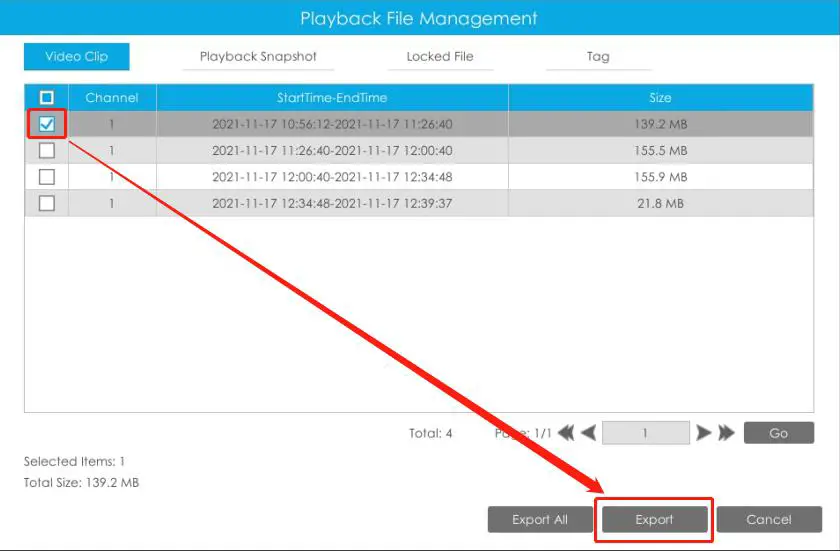
Task: Go to the first page arrow
Action: [566, 433]
